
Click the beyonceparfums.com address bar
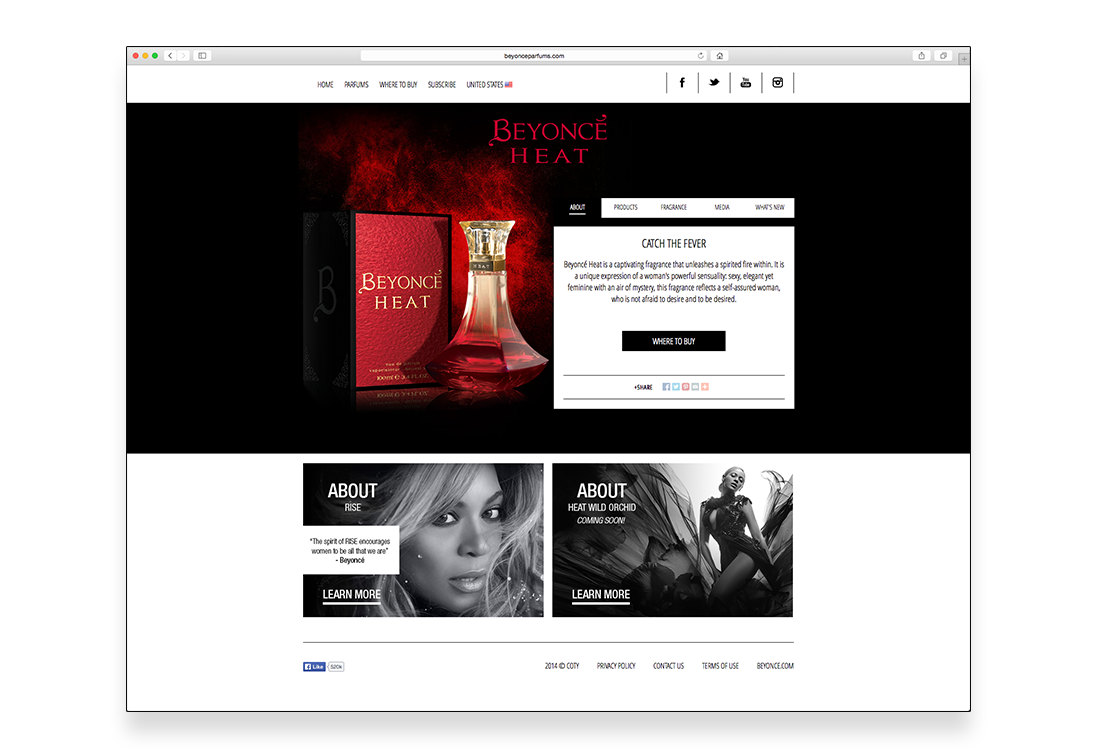point(533,55)
